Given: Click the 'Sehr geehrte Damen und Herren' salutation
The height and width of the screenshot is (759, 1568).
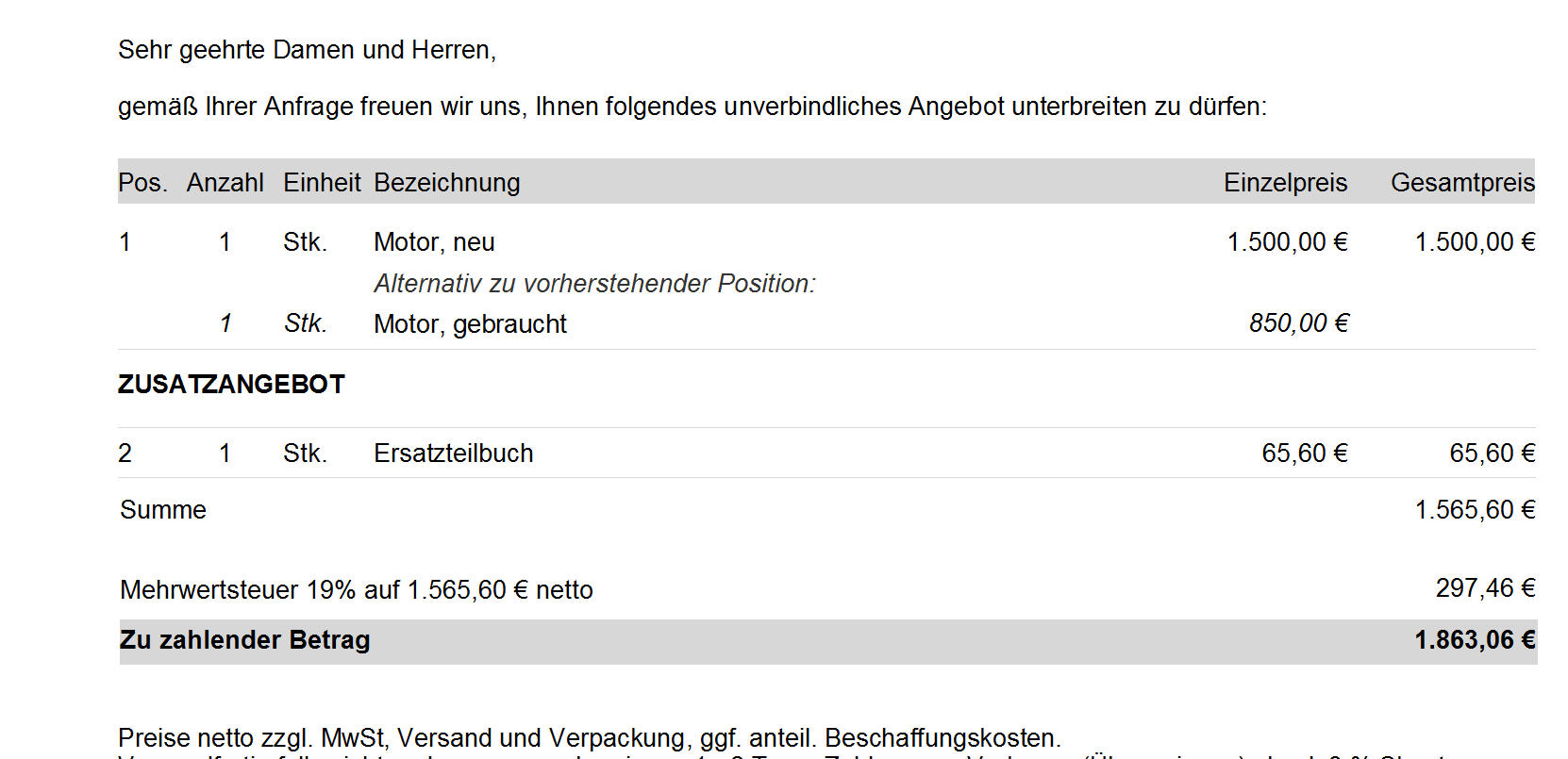Looking at the screenshot, I should point(307,50).
